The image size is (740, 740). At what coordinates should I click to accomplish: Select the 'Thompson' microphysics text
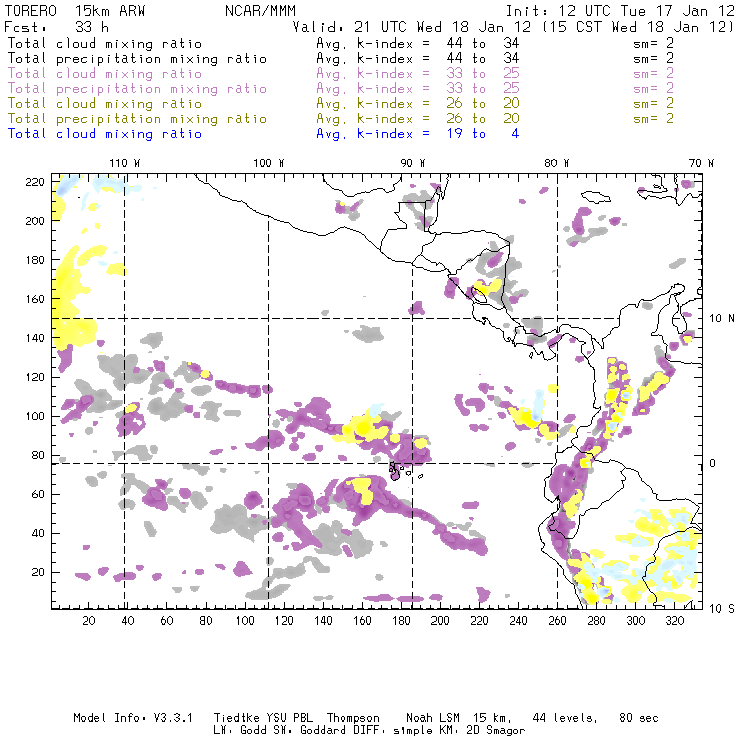(353, 718)
